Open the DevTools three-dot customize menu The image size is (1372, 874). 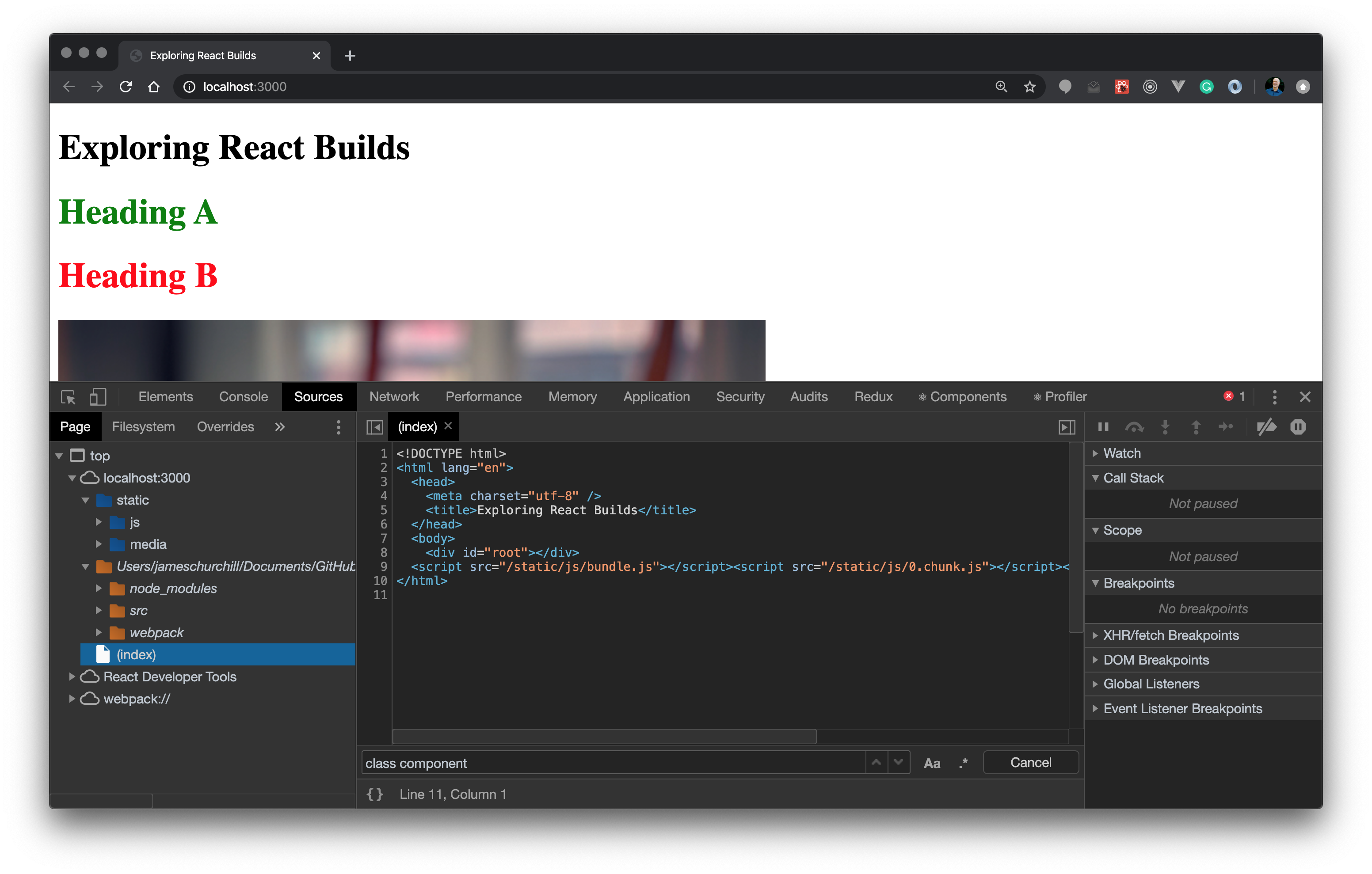click(x=1275, y=397)
